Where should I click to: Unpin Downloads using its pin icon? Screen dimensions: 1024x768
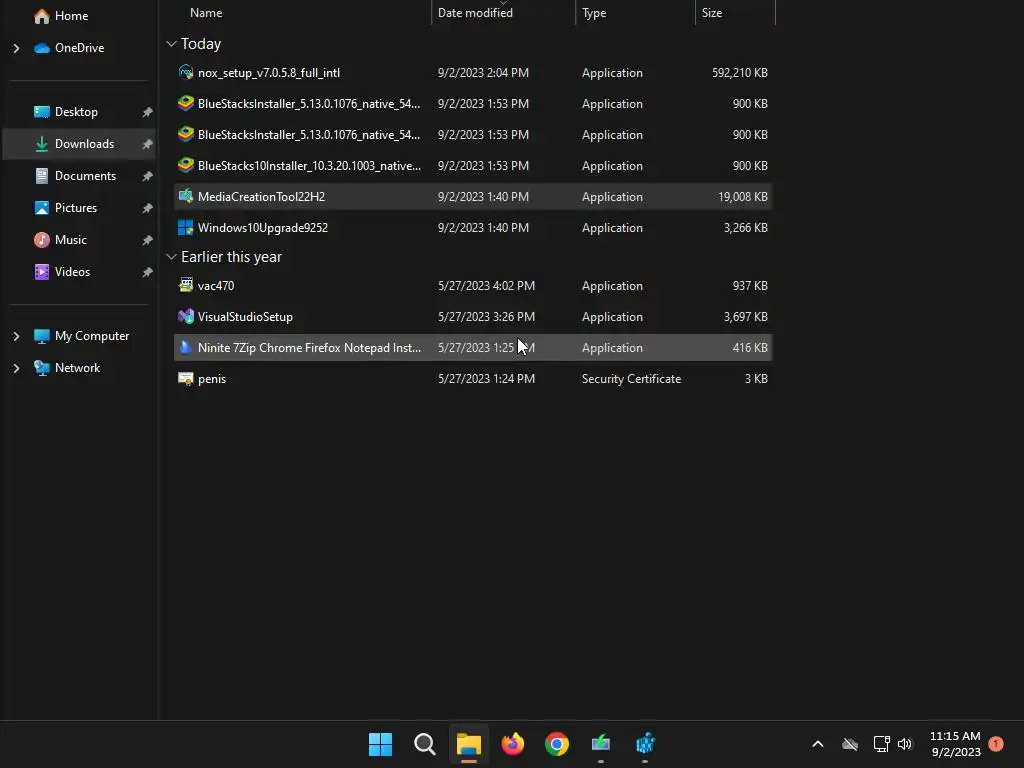[x=147, y=144]
